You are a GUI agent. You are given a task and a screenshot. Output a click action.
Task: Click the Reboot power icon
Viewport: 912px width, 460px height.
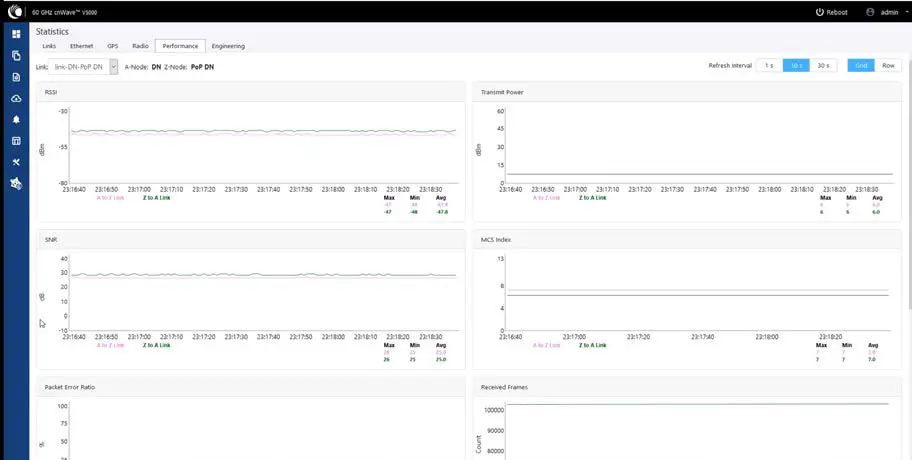click(820, 12)
